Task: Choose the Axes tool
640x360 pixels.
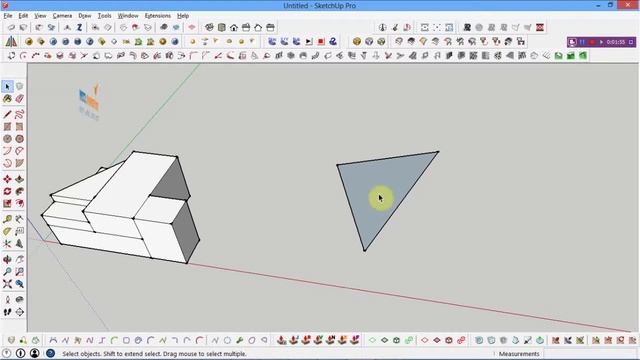Action: tap(7, 244)
